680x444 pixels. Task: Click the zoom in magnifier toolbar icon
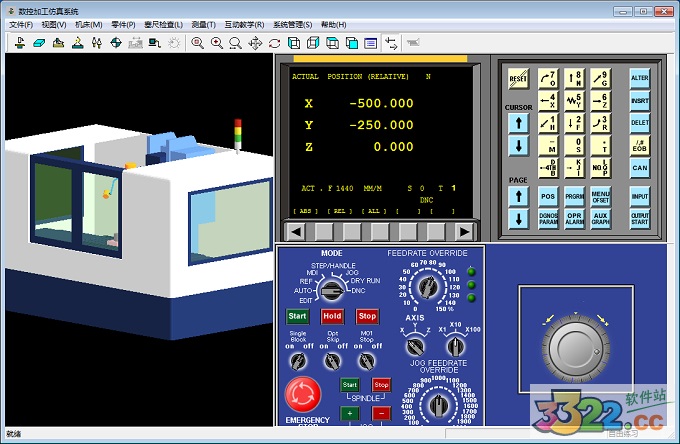[x=217, y=43]
